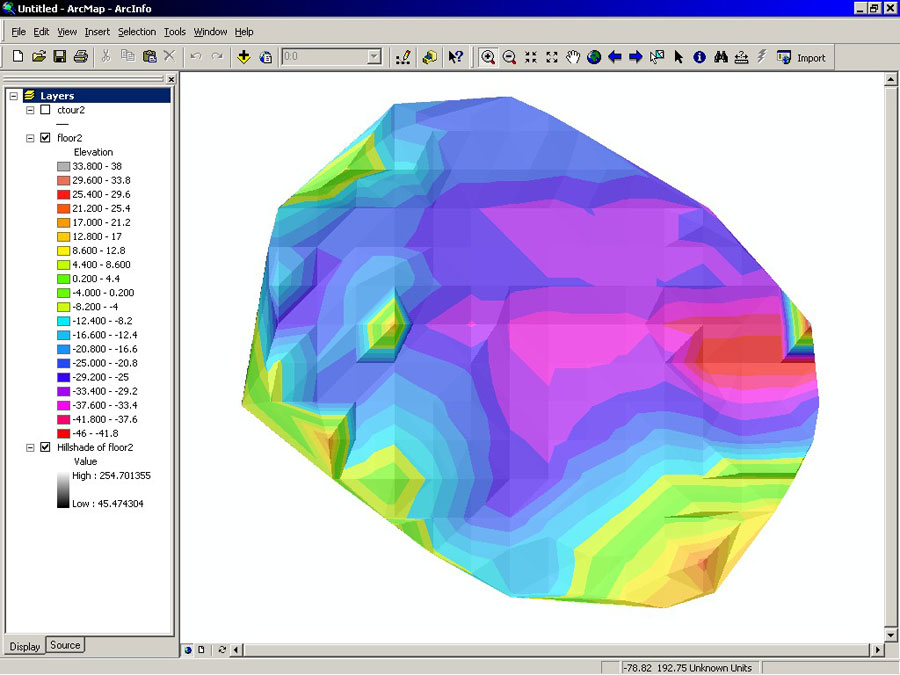Switch to Data View globe icon
The height and width of the screenshot is (675, 900).
(188, 650)
